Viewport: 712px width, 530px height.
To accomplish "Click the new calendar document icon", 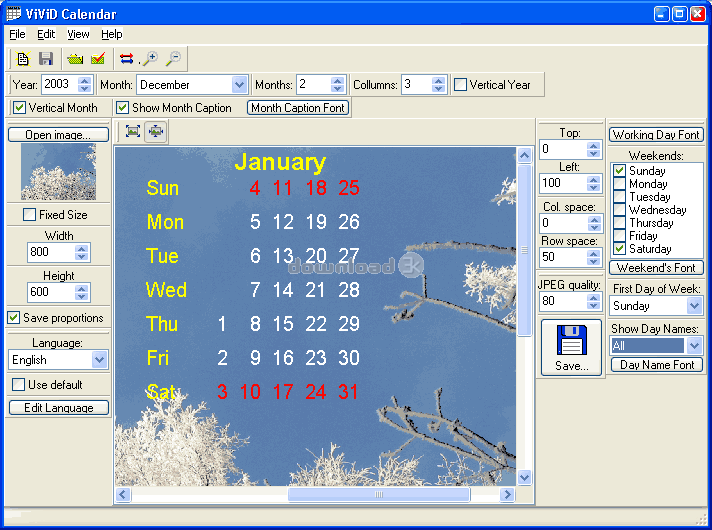I will tap(23, 59).
